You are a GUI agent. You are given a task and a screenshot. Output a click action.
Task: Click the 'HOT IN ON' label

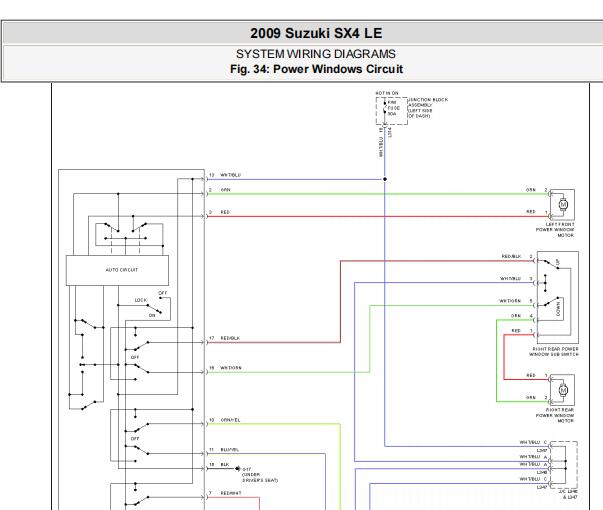[387, 93]
